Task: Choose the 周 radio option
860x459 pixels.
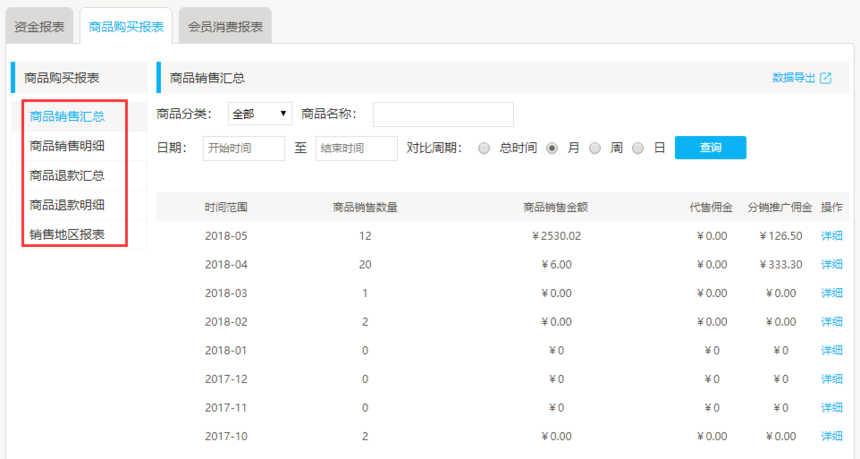Action: 595,148
